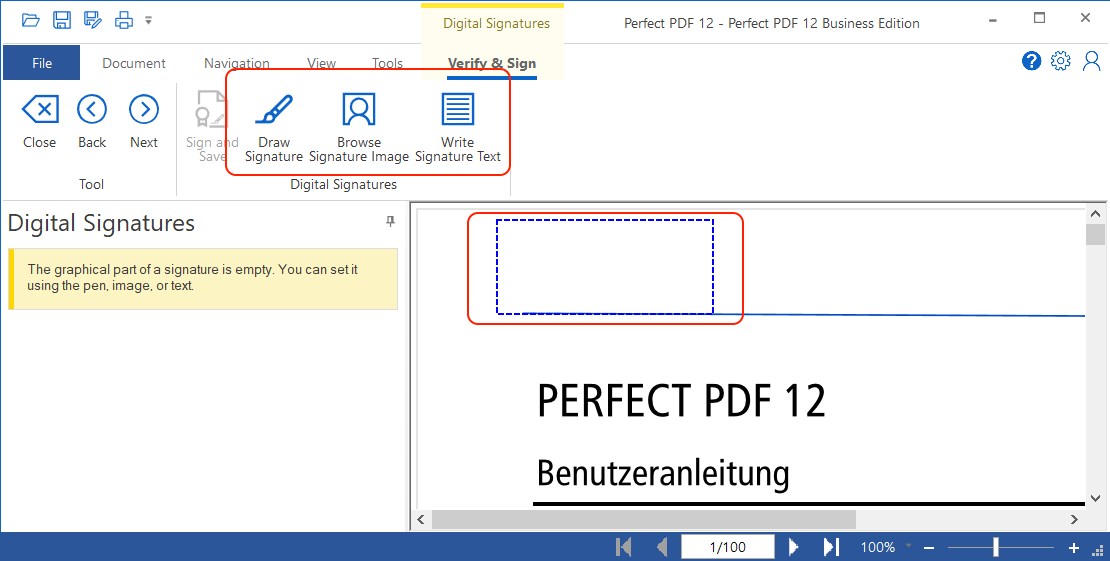Image resolution: width=1110 pixels, height=561 pixels.
Task: Switch to the Tools tab
Action: 387,63
